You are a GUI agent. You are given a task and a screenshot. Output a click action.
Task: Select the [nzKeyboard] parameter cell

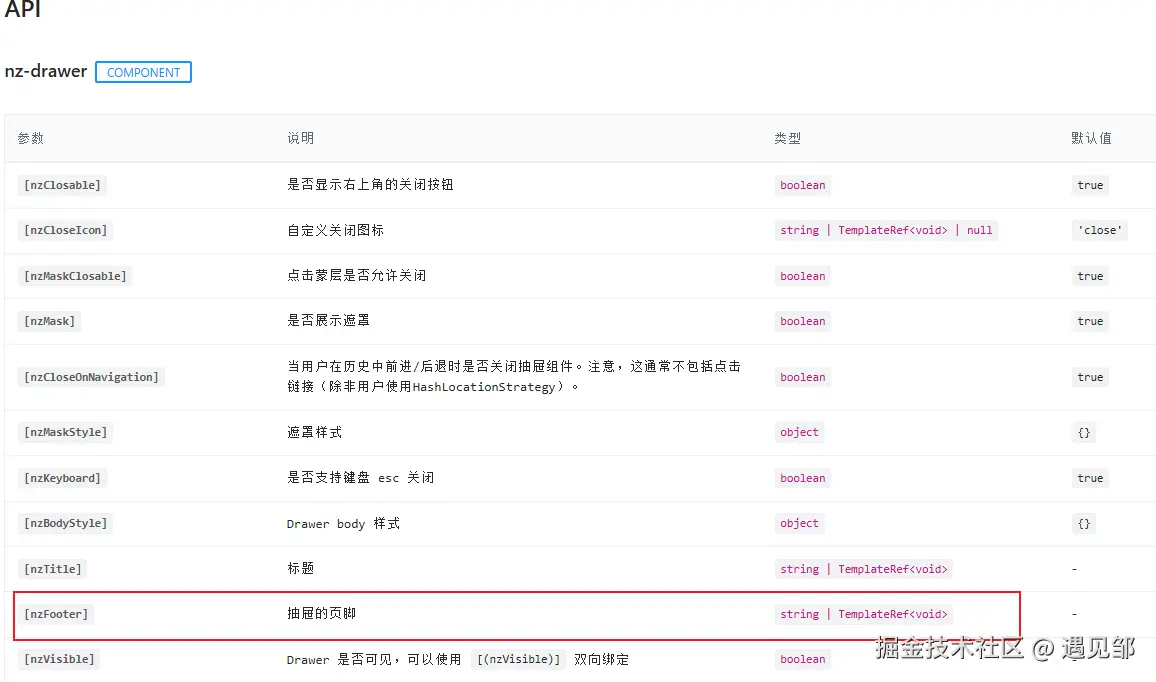(x=62, y=478)
